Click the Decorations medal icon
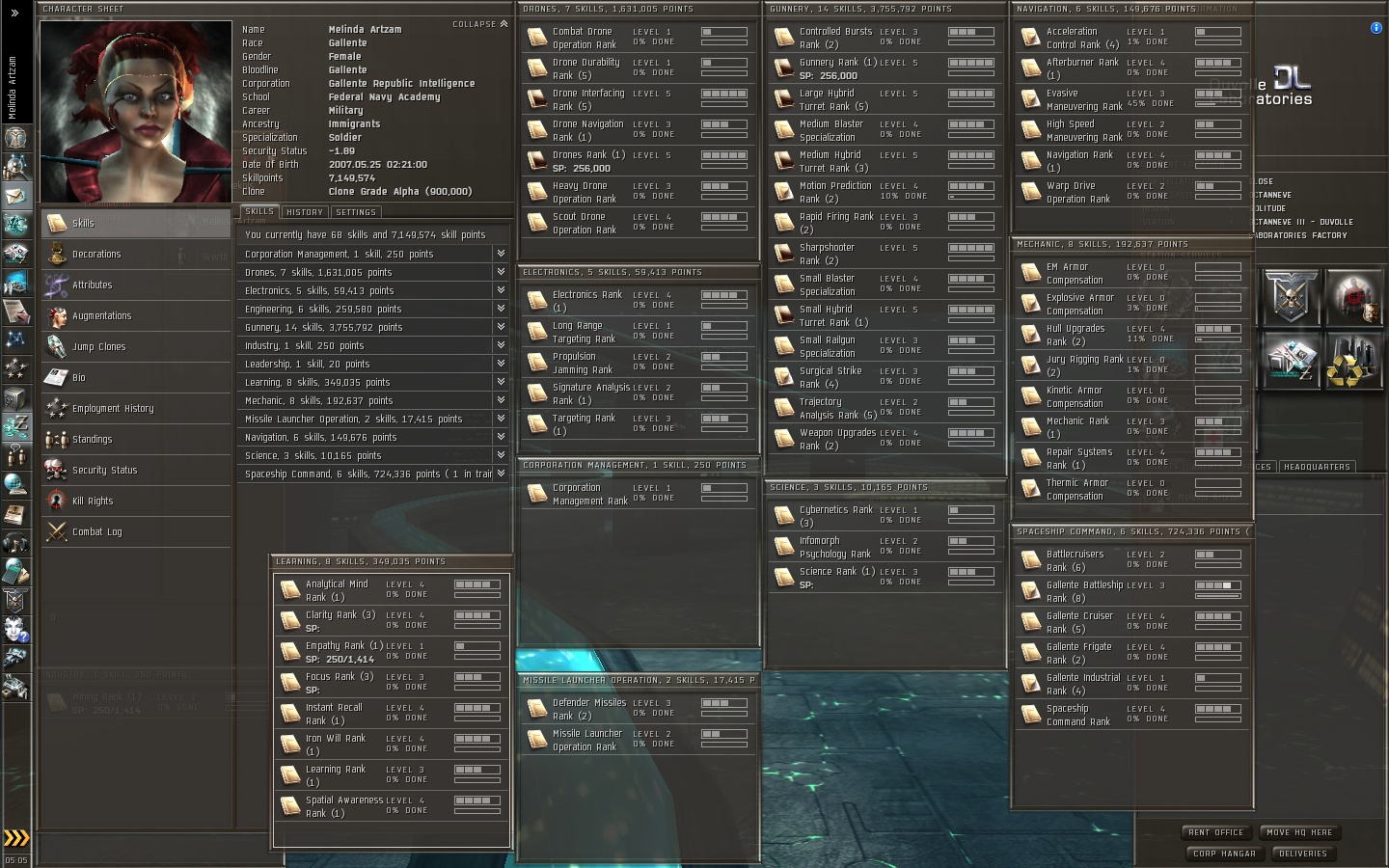Image resolution: width=1389 pixels, height=868 pixels. point(57,255)
